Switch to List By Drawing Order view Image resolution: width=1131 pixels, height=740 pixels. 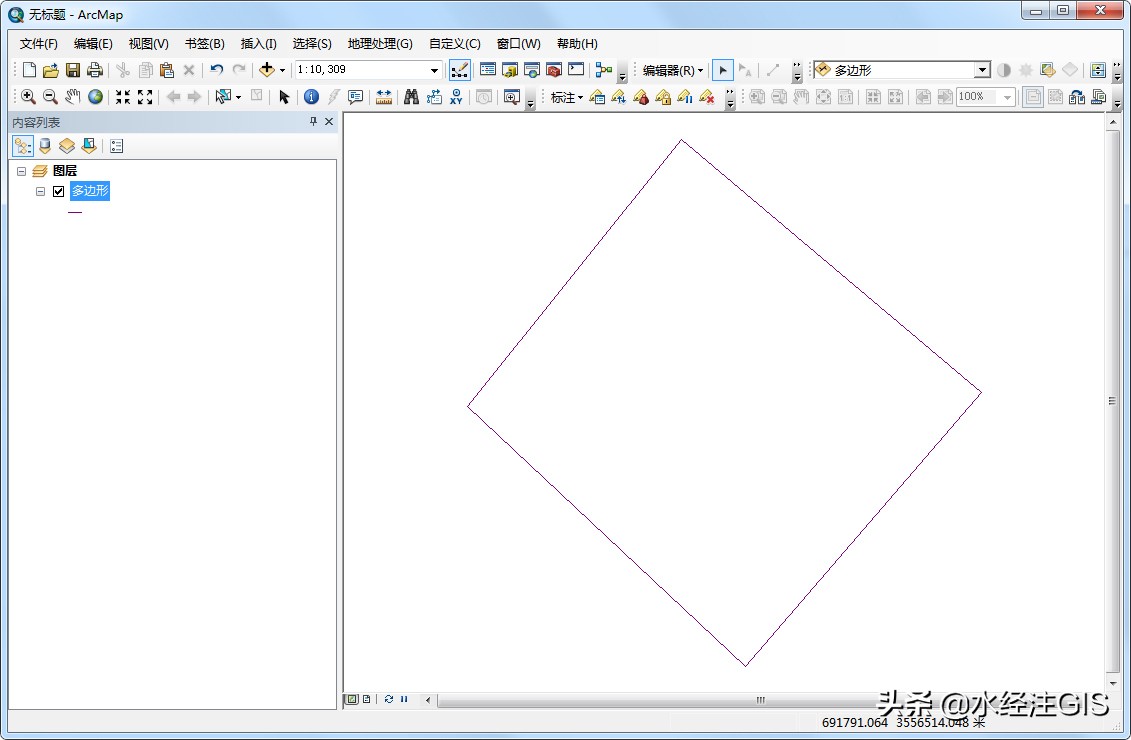(x=23, y=146)
